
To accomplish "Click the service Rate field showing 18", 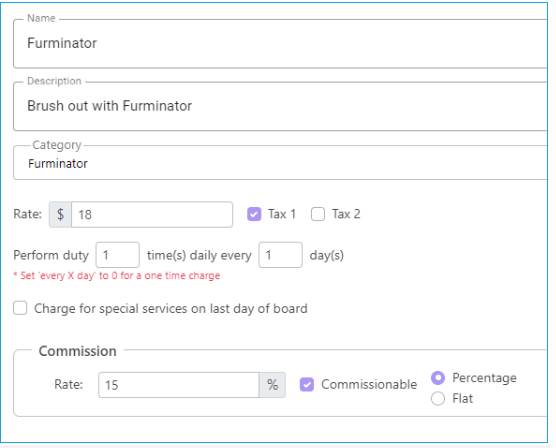I will (152, 215).
